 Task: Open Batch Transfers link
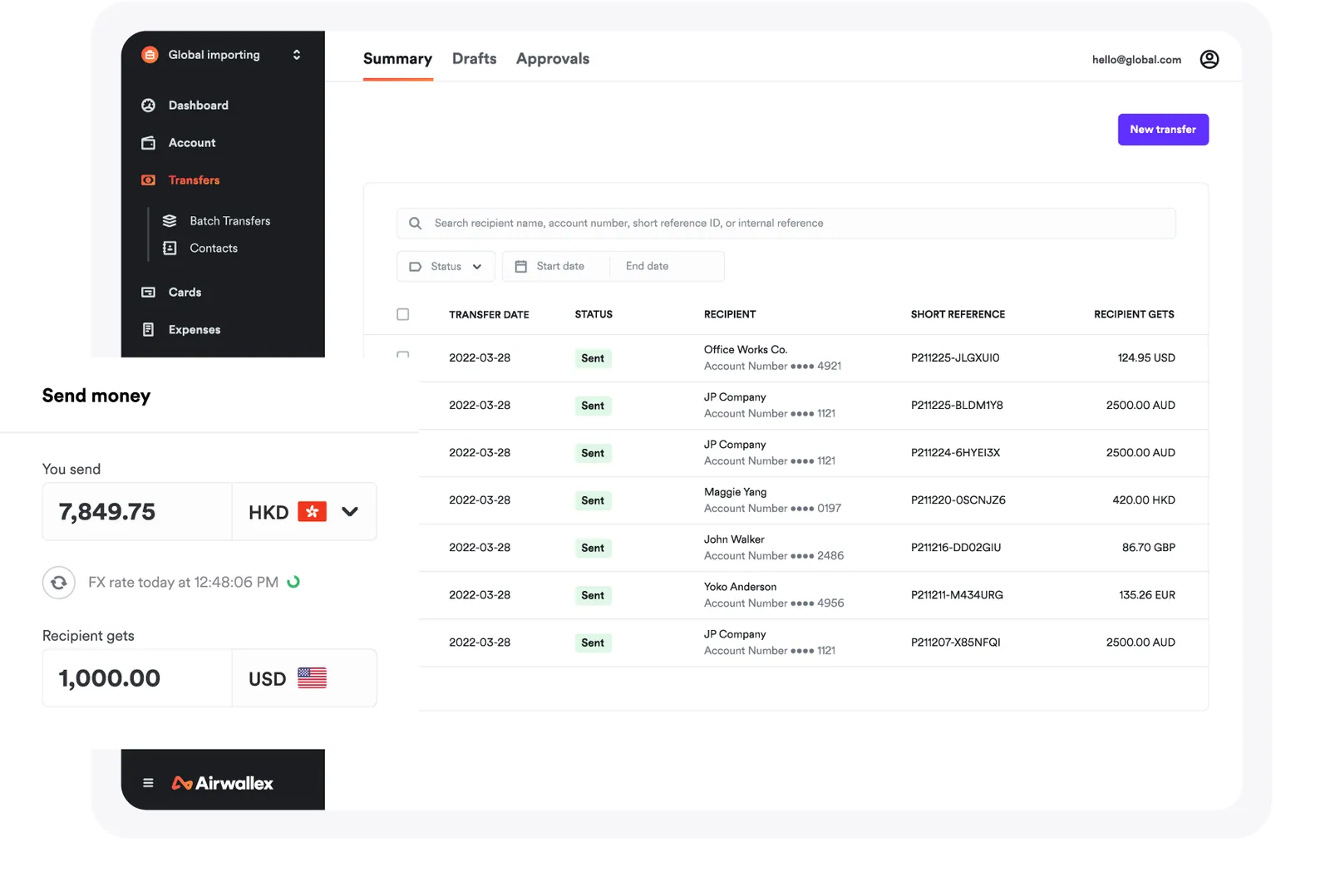[230, 221]
